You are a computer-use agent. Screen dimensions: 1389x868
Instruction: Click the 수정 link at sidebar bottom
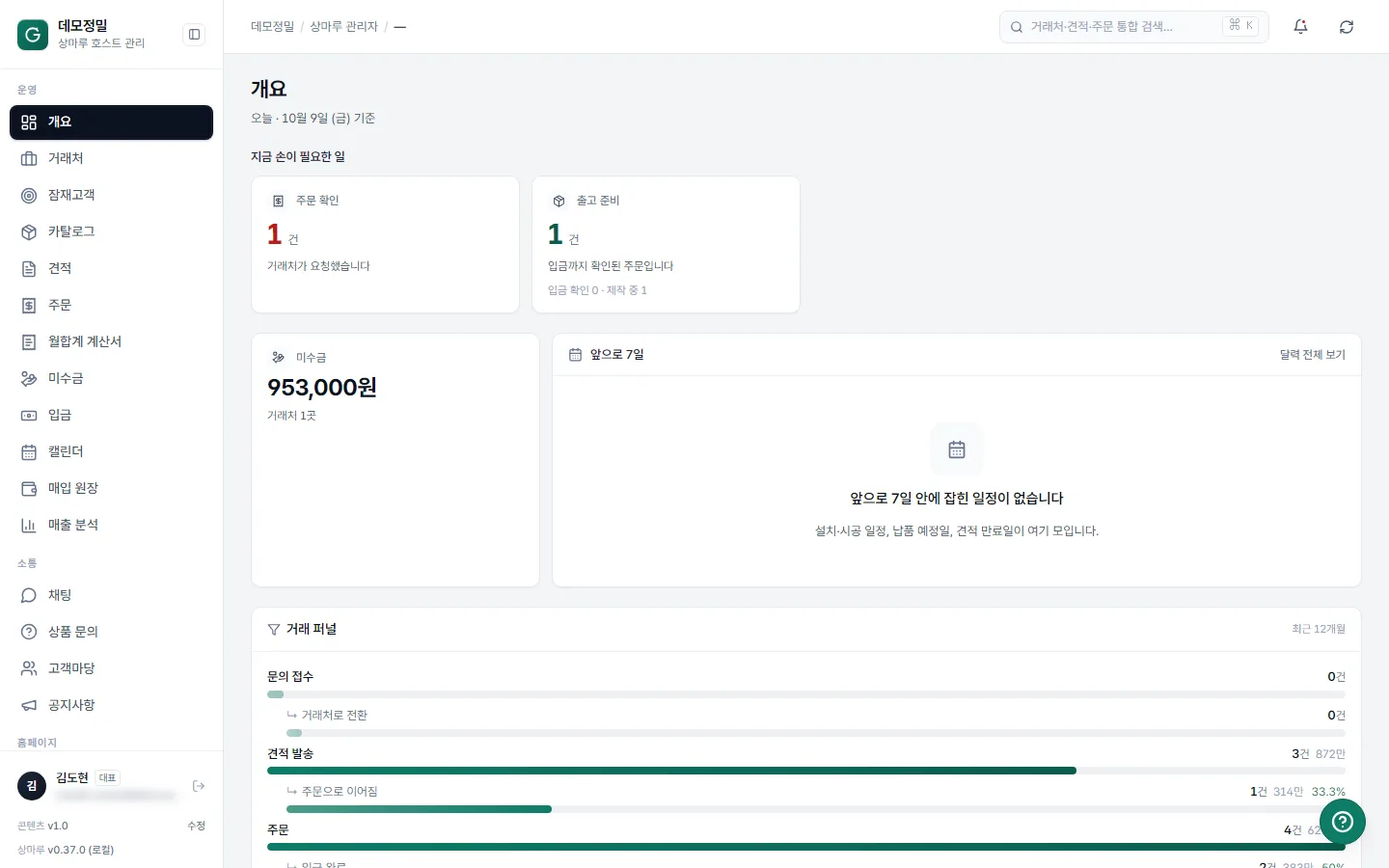click(196, 826)
